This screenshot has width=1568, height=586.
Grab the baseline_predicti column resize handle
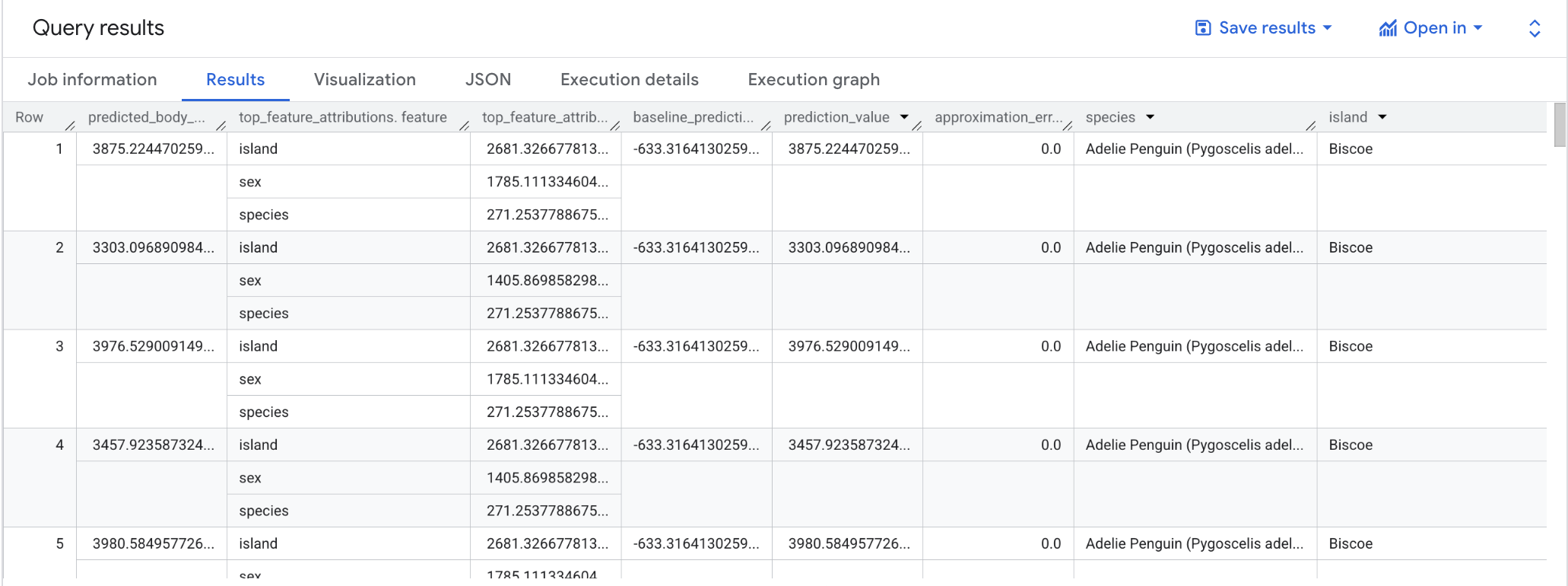[x=767, y=126]
